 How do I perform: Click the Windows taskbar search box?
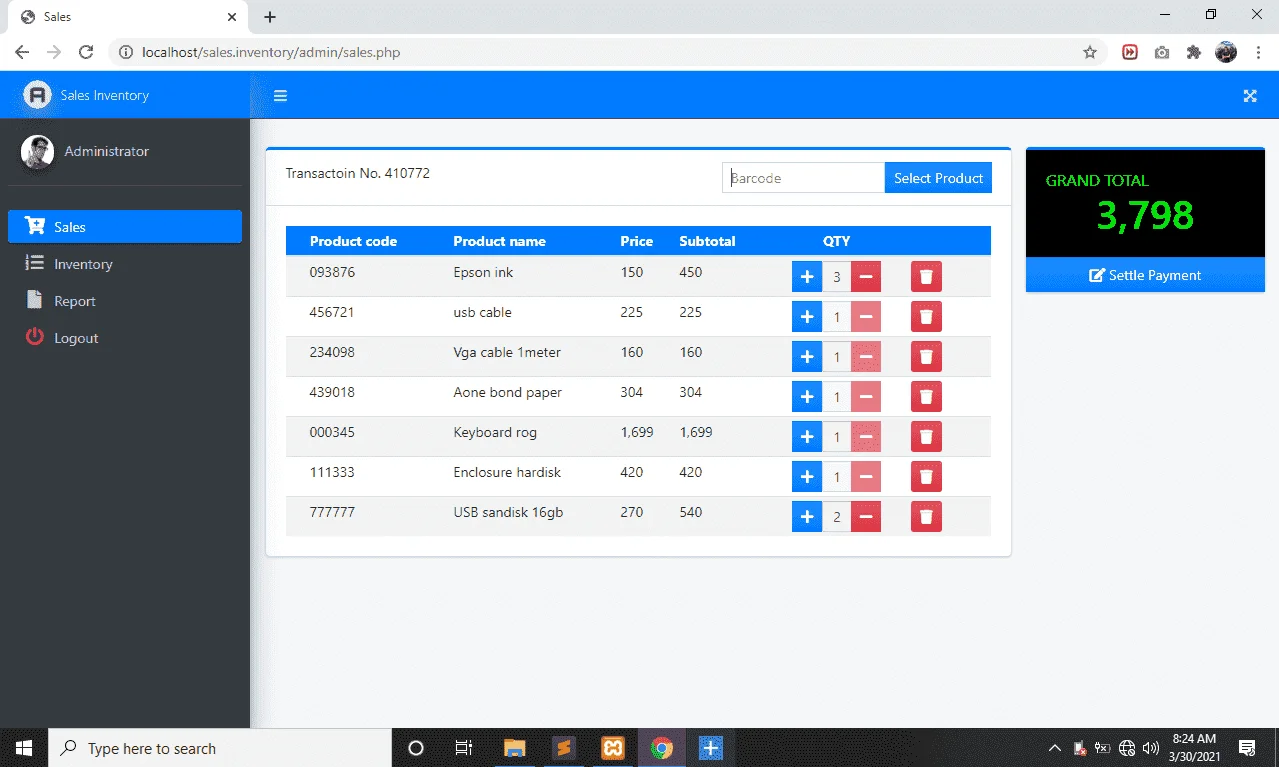pos(220,748)
